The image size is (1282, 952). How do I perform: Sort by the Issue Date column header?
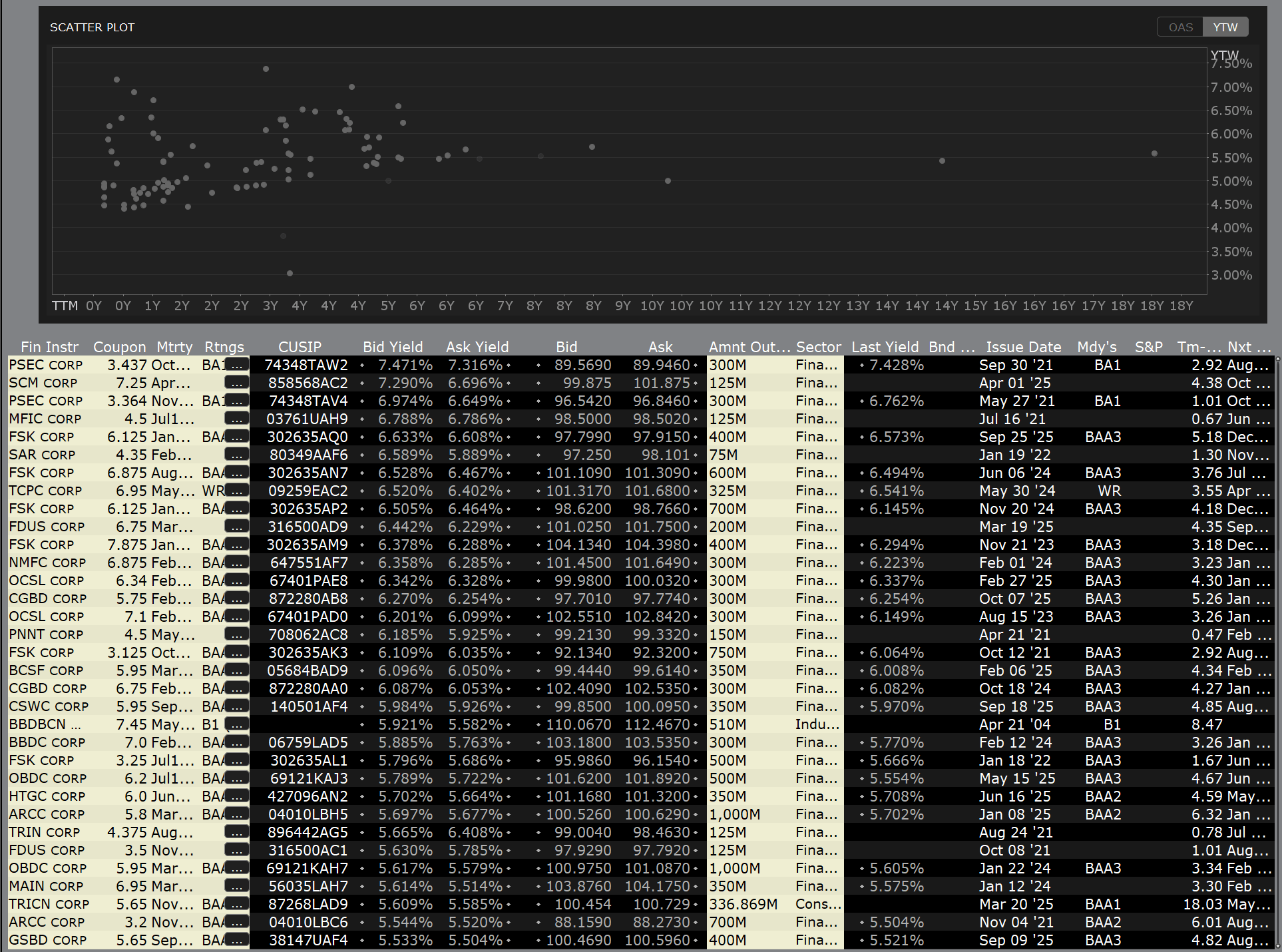click(1023, 347)
